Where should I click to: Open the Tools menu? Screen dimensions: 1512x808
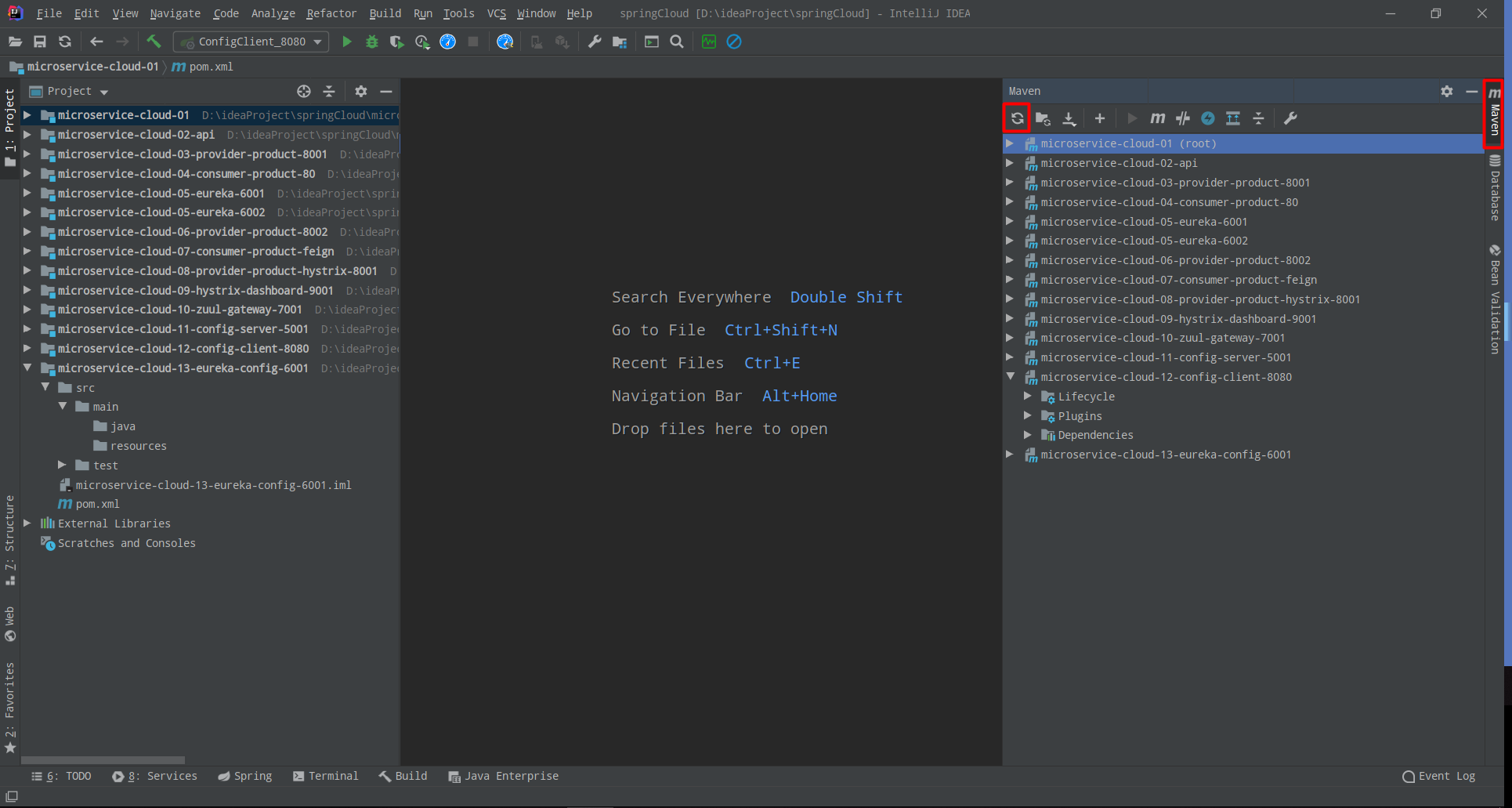tap(458, 13)
